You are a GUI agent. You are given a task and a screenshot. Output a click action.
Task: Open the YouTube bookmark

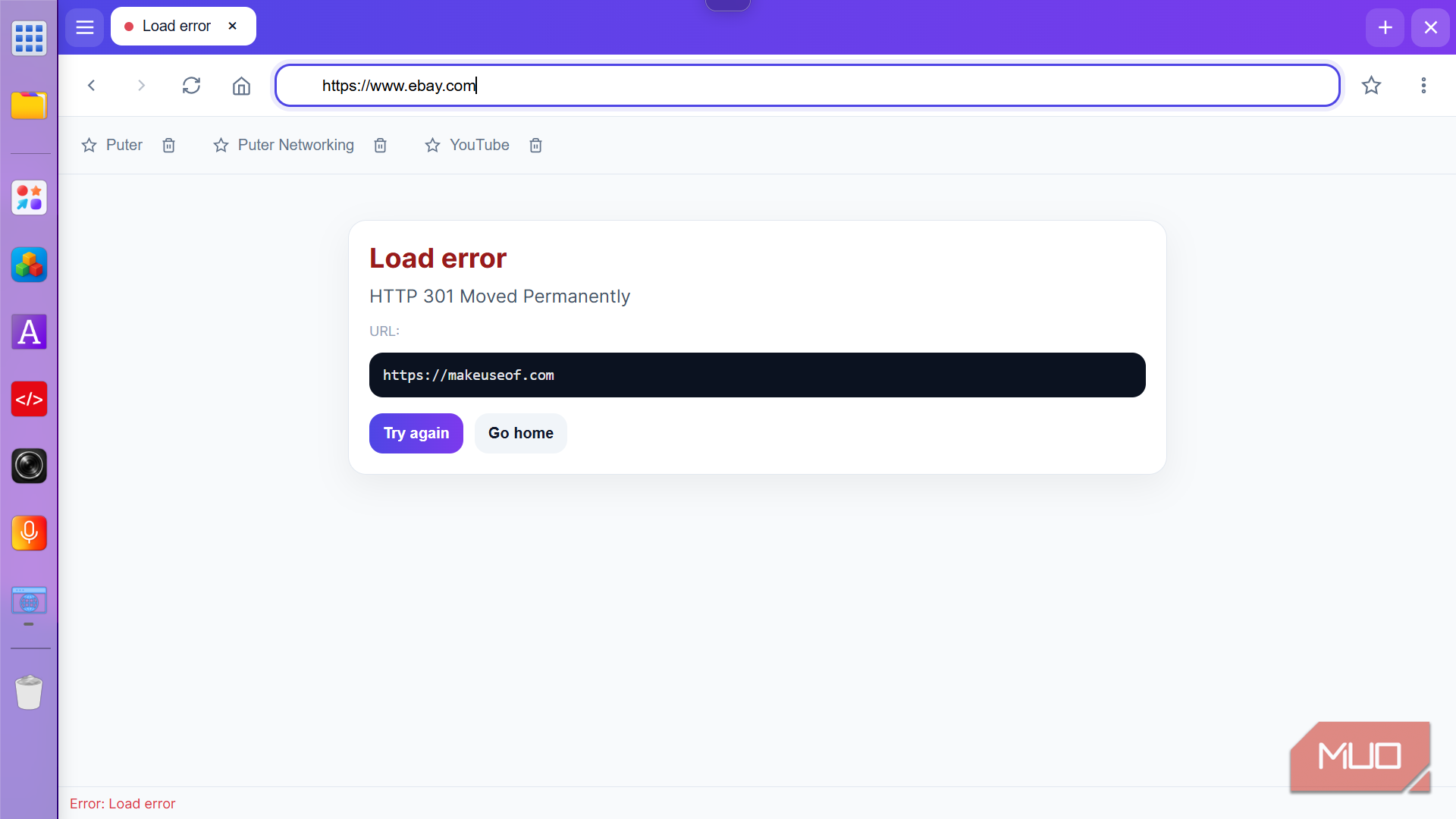[467, 145]
